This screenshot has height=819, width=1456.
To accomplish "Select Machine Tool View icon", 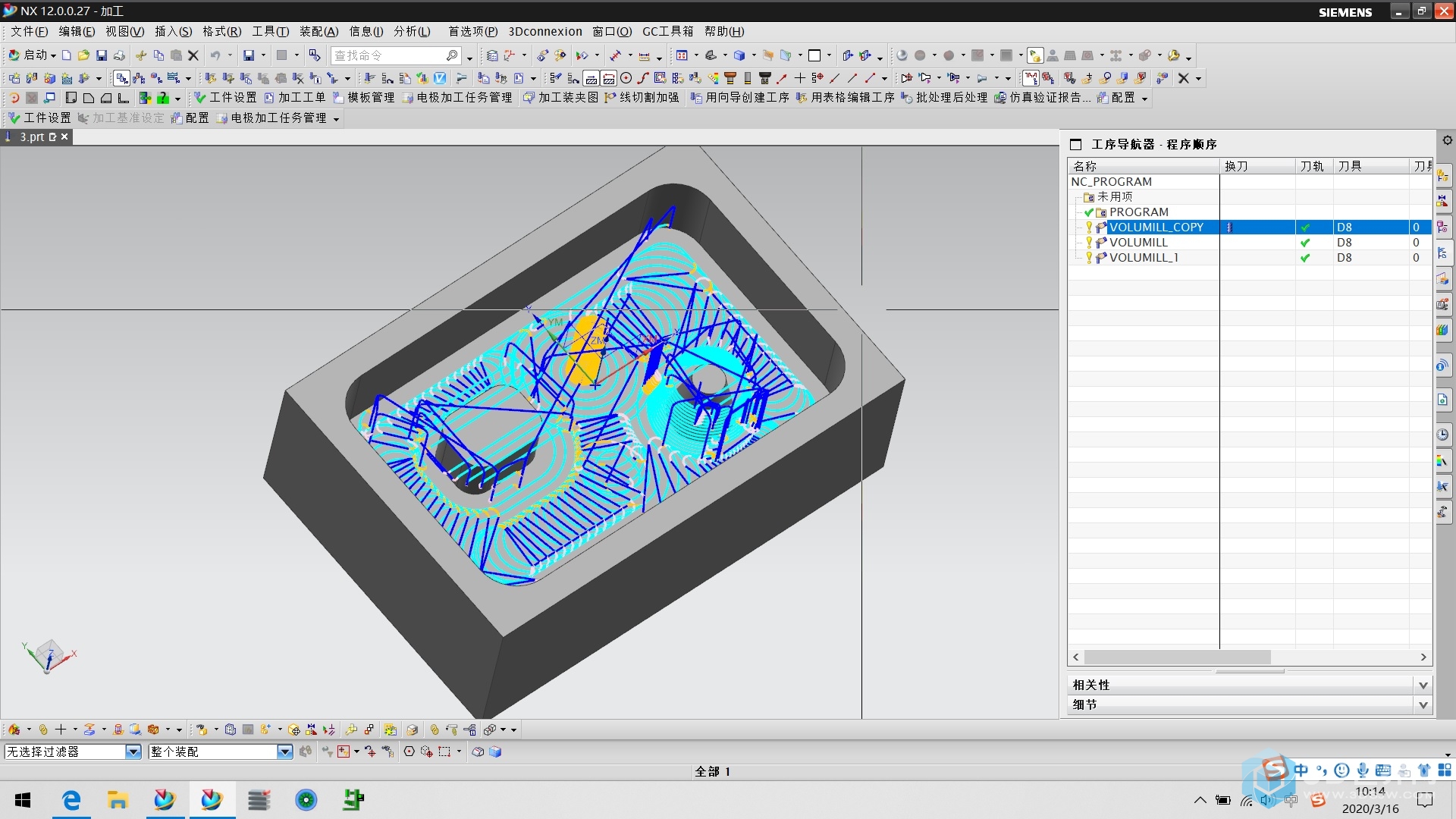I will [x=139, y=78].
